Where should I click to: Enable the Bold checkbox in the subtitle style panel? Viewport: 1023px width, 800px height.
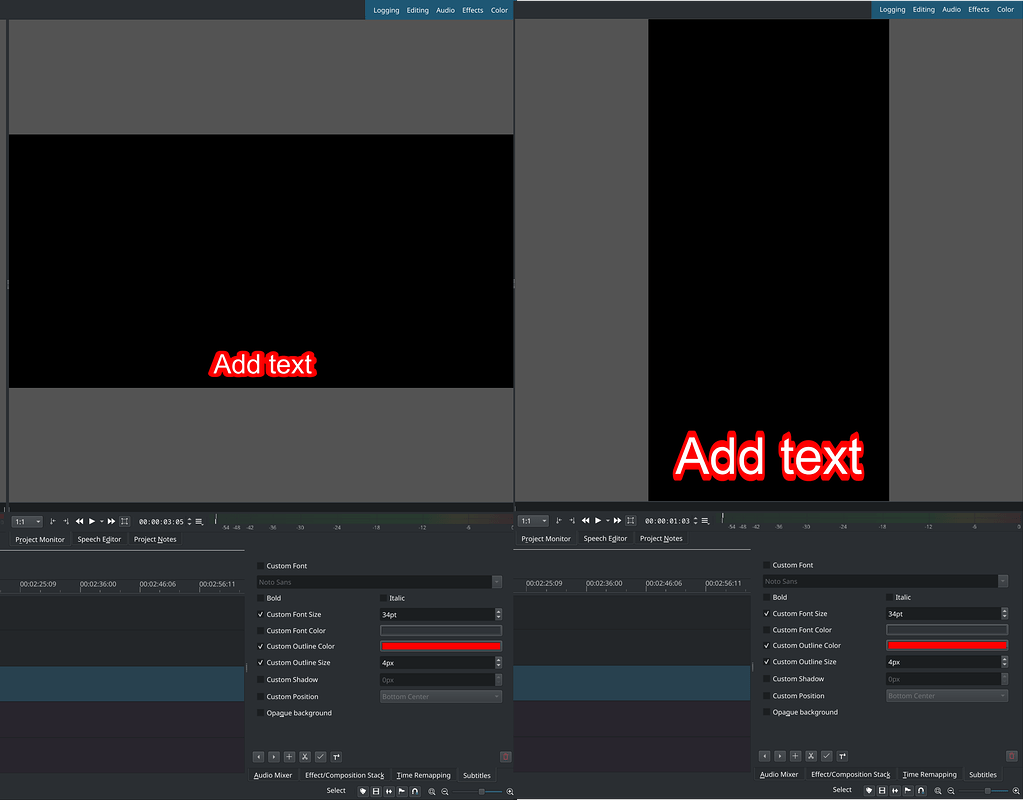[x=261, y=598]
